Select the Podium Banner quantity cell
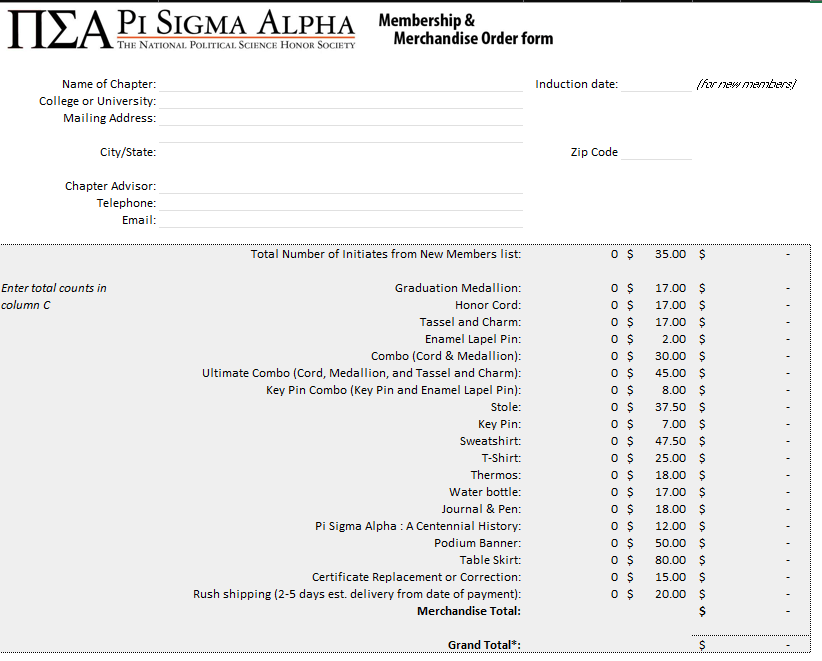This screenshot has width=822, height=661. point(572,543)
